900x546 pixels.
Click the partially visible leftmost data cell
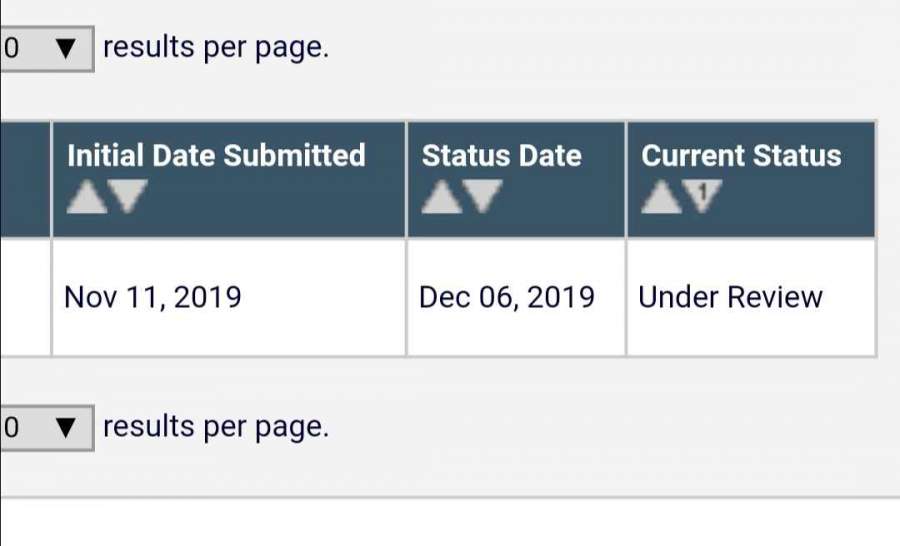tap(24, 297)
